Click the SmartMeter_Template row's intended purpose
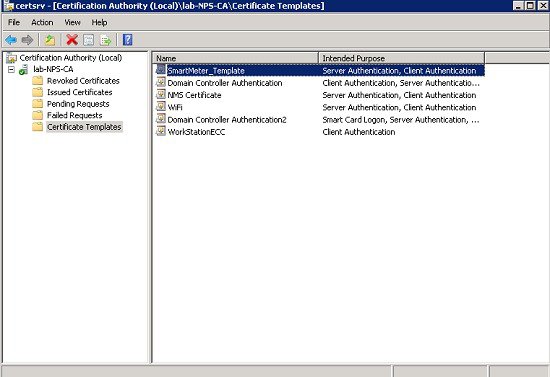Viewport: 550px width, 377px height. (399, 71)
